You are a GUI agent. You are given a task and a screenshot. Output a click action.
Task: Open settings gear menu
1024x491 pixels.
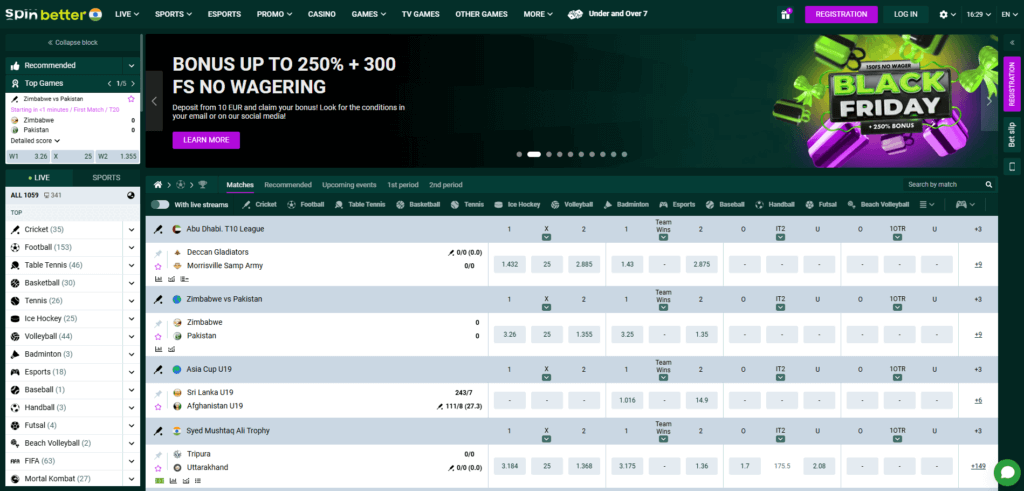(947, 14)
